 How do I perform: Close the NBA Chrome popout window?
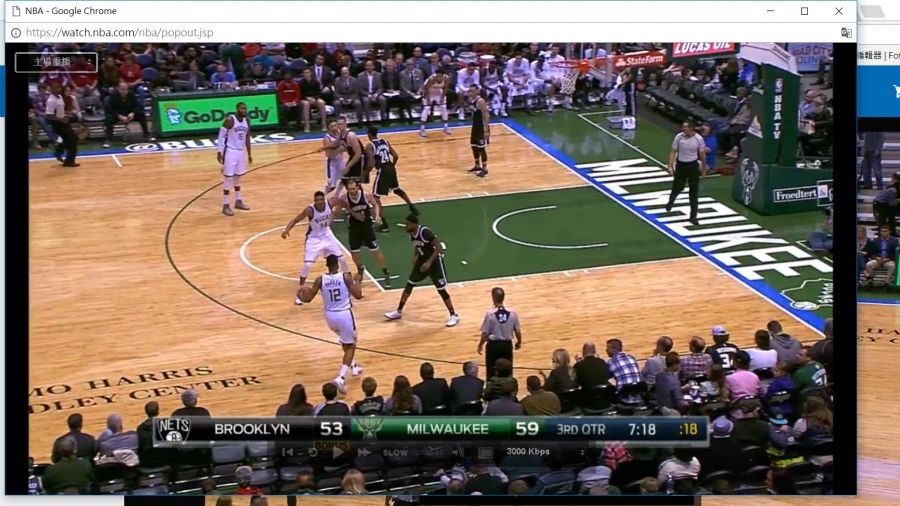(839, 11)
